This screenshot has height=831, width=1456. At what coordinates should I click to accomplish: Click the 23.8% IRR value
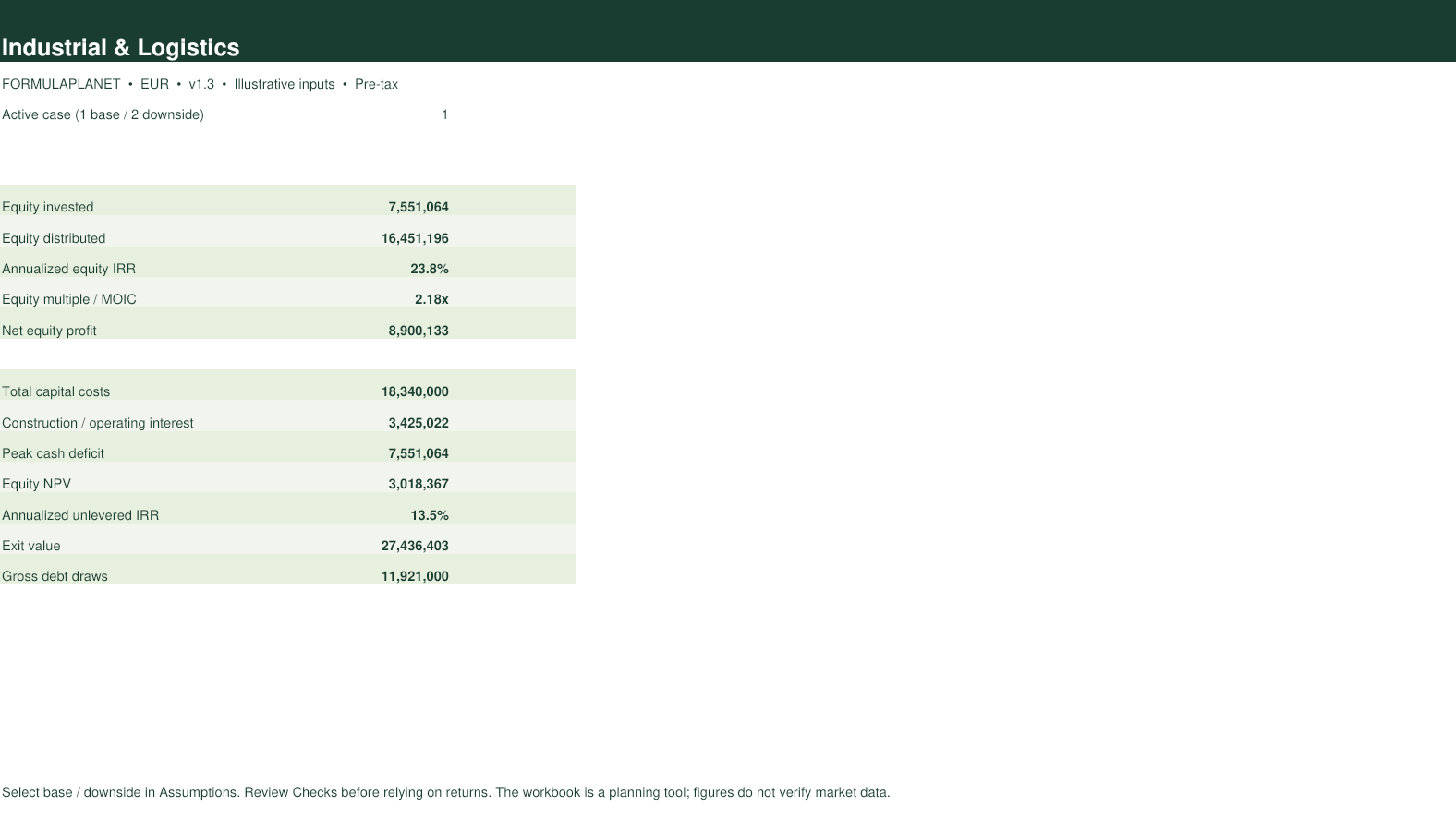pos(430,269)
